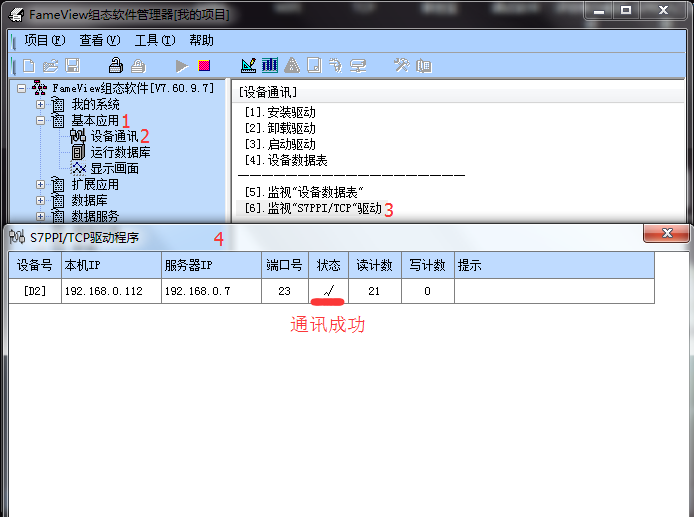
Task: Open the 项目(P) menu
Action: [44, 40]
